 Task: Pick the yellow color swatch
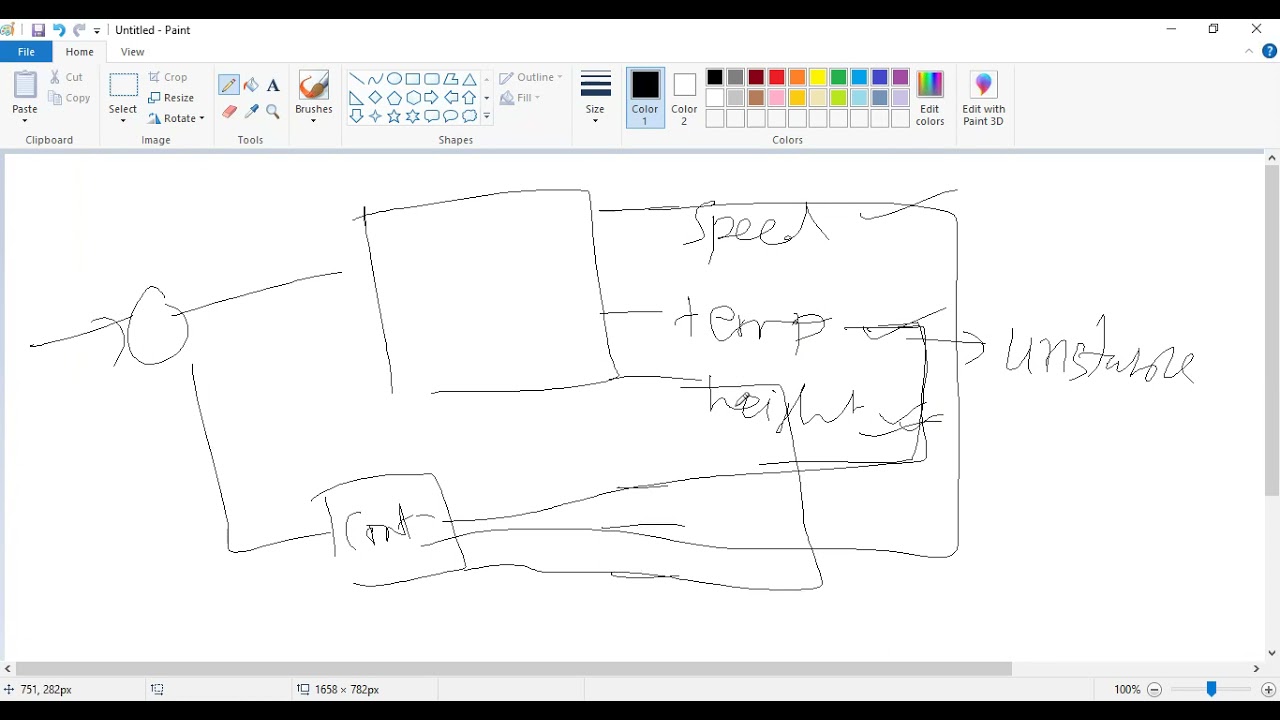click(818, 77)
